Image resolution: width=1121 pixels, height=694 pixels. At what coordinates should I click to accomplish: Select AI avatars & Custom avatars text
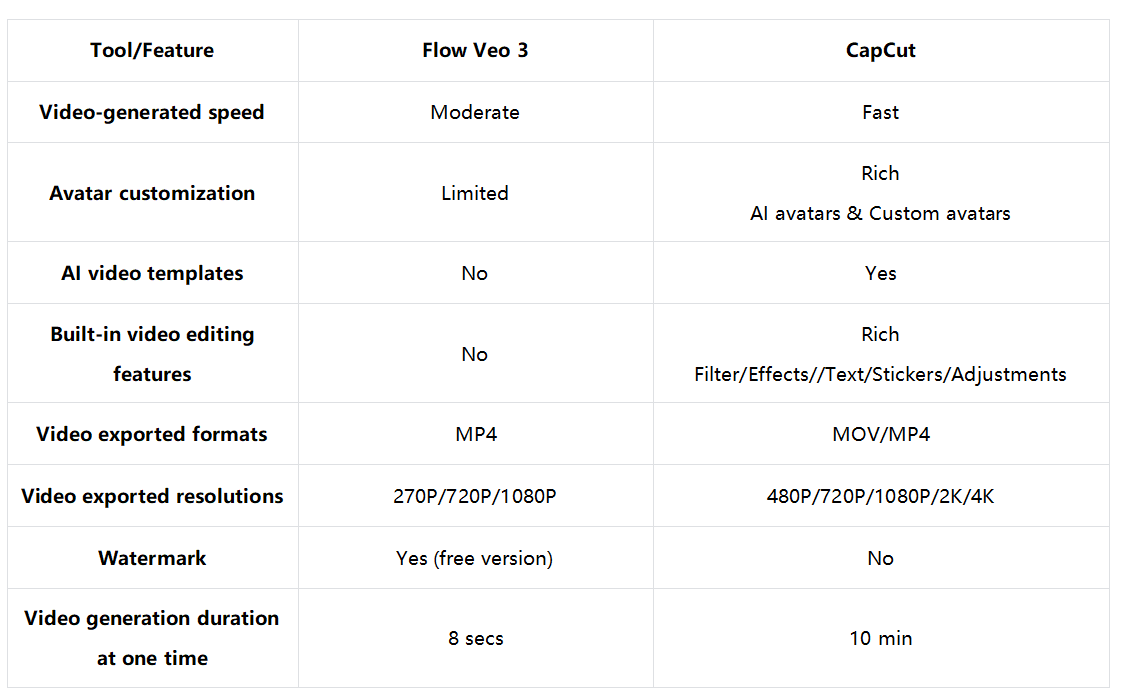click(x=881, y=213)
